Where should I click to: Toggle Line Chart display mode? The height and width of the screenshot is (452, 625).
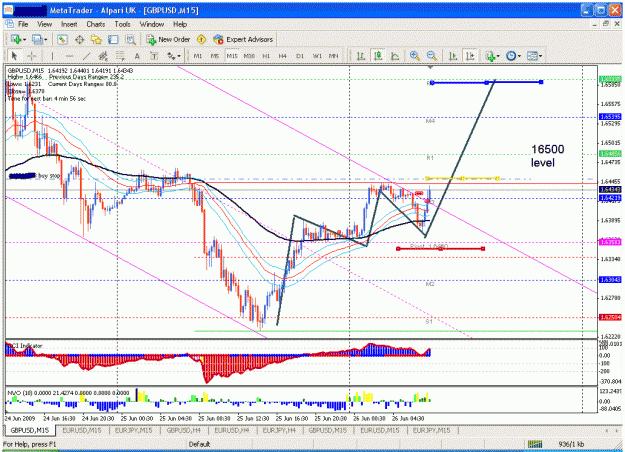point(395,56)
